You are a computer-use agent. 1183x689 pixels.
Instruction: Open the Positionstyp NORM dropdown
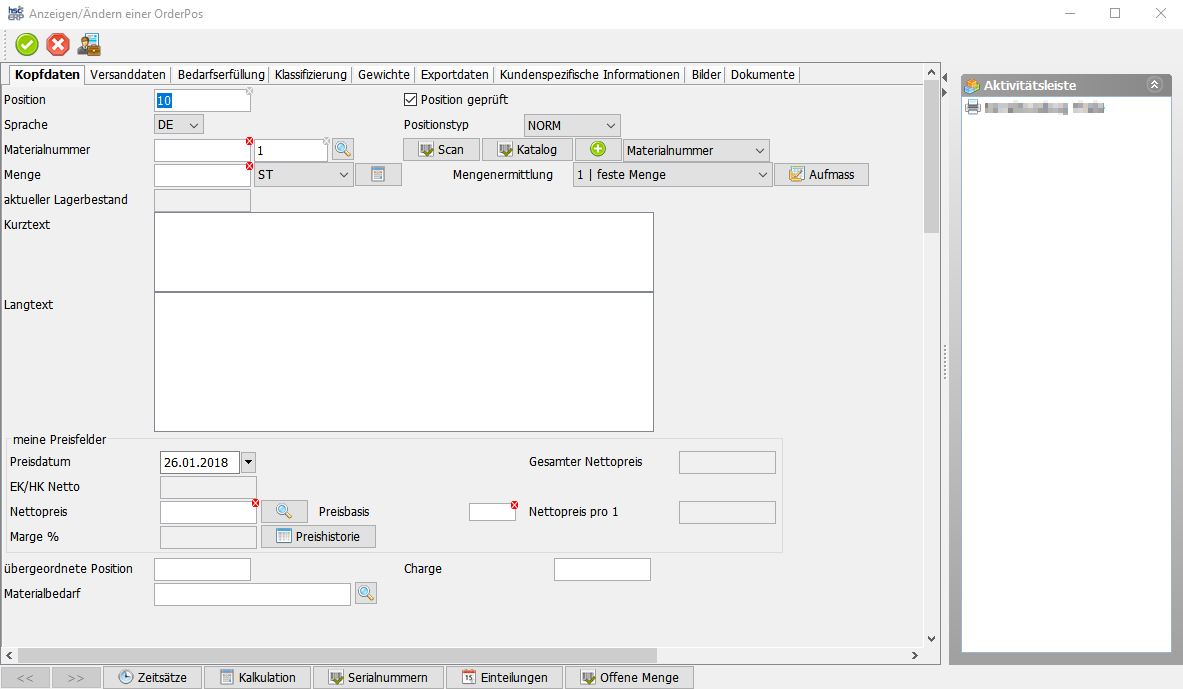coord(572,126)
